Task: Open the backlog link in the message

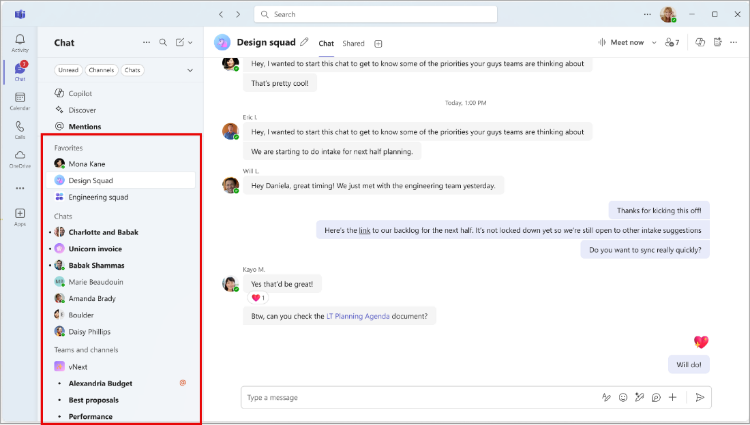Action: tap(364, 230)
